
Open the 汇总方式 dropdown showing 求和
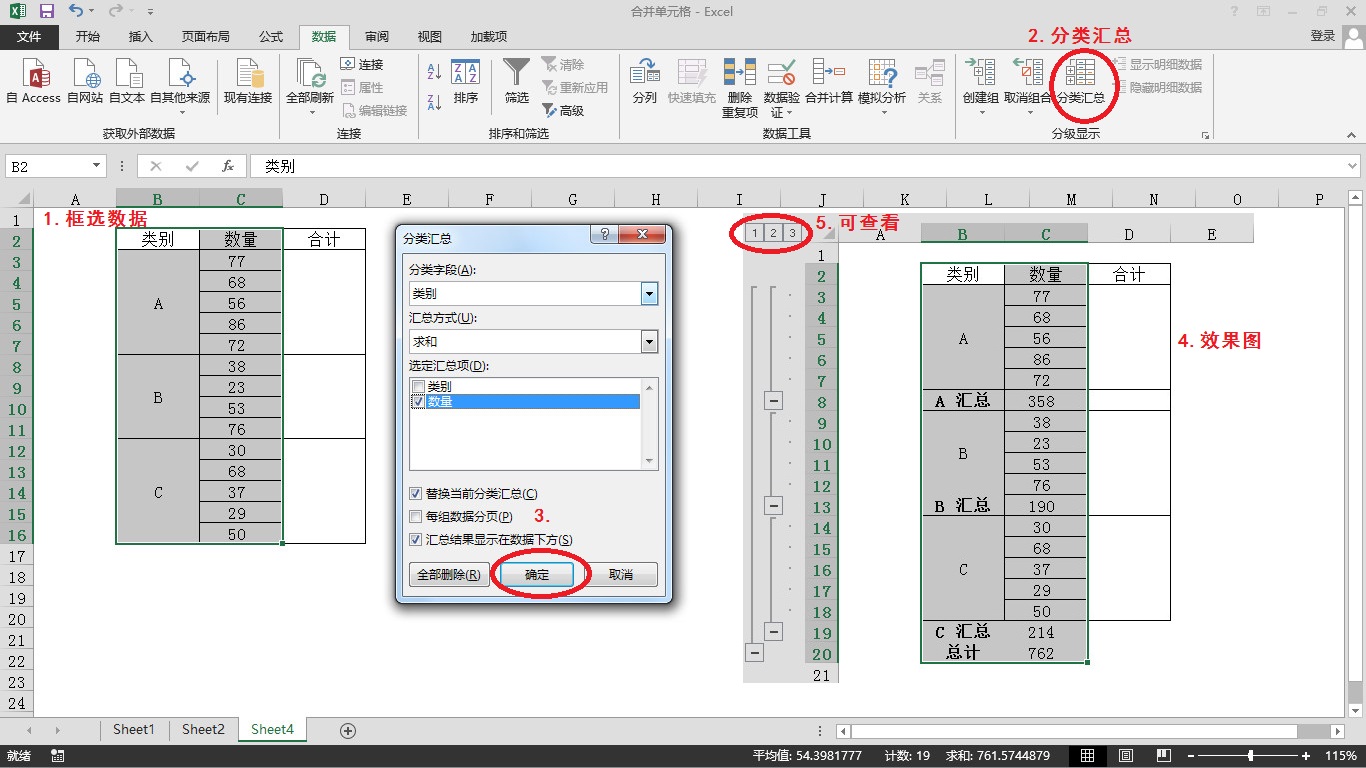click(x=650, y=342)
